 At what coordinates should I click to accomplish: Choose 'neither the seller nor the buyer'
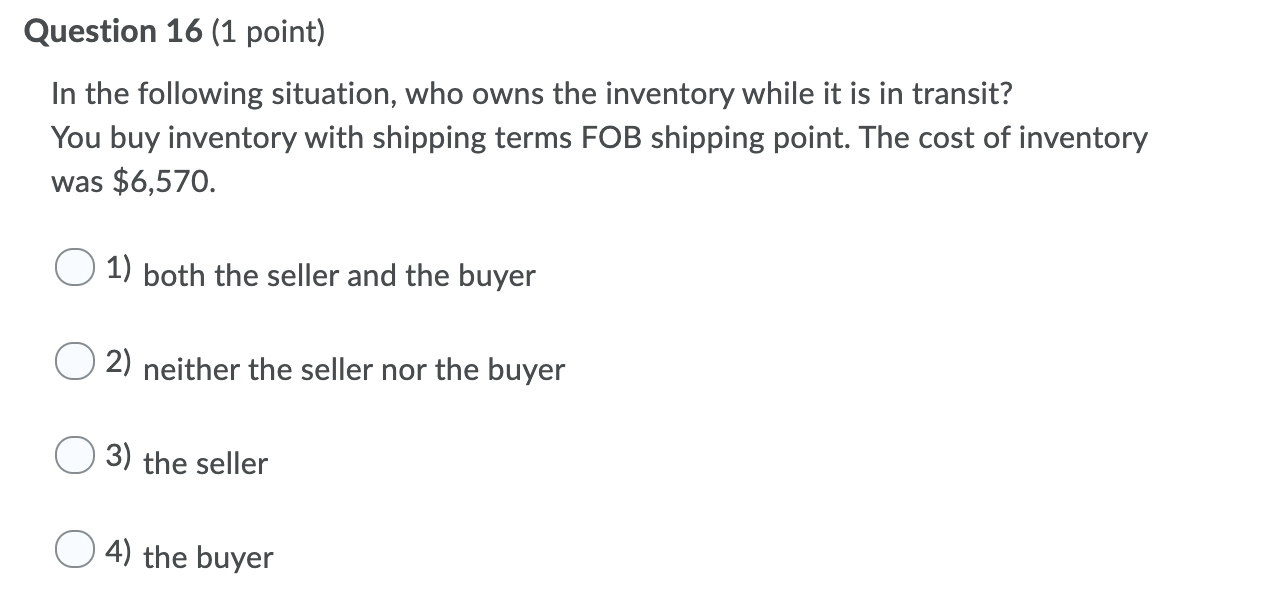355,371
